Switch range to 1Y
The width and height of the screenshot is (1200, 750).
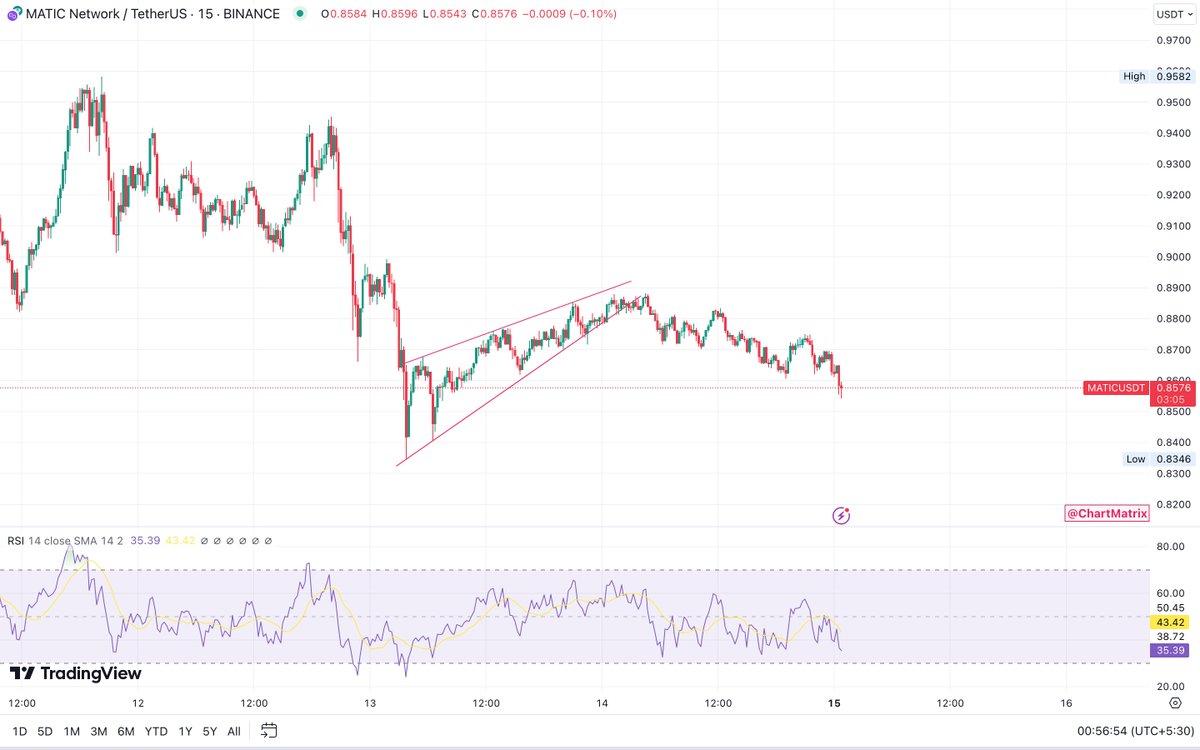tap(185, 731)
